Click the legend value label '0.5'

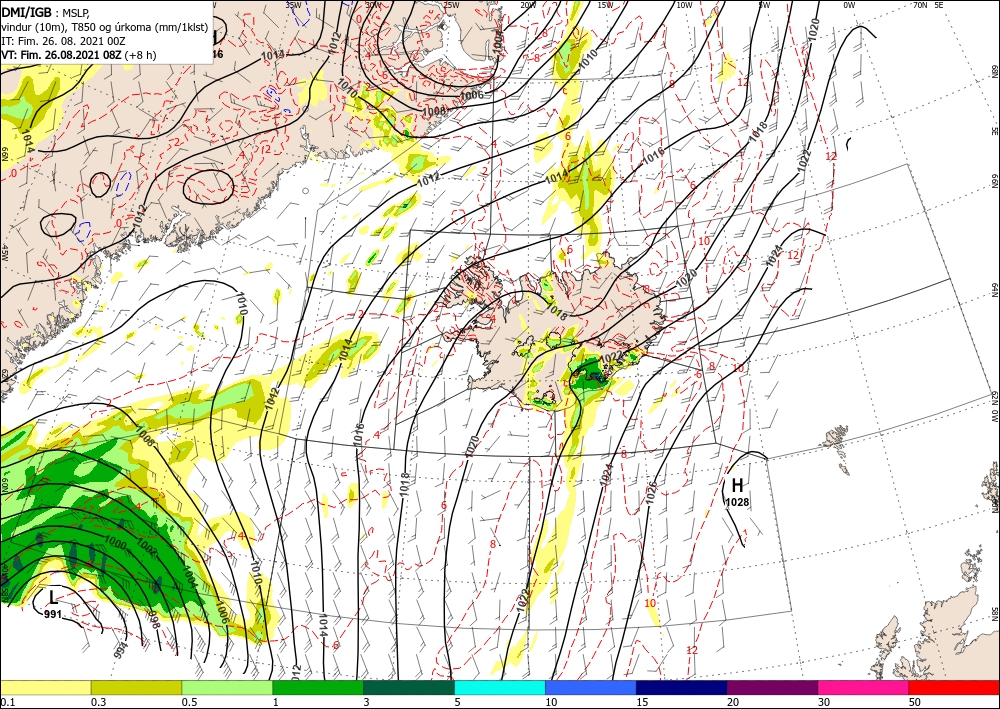[189, 702]
